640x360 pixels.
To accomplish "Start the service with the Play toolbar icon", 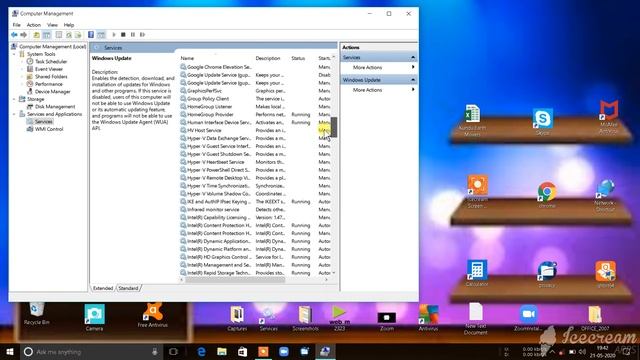I will click(114, 35).
